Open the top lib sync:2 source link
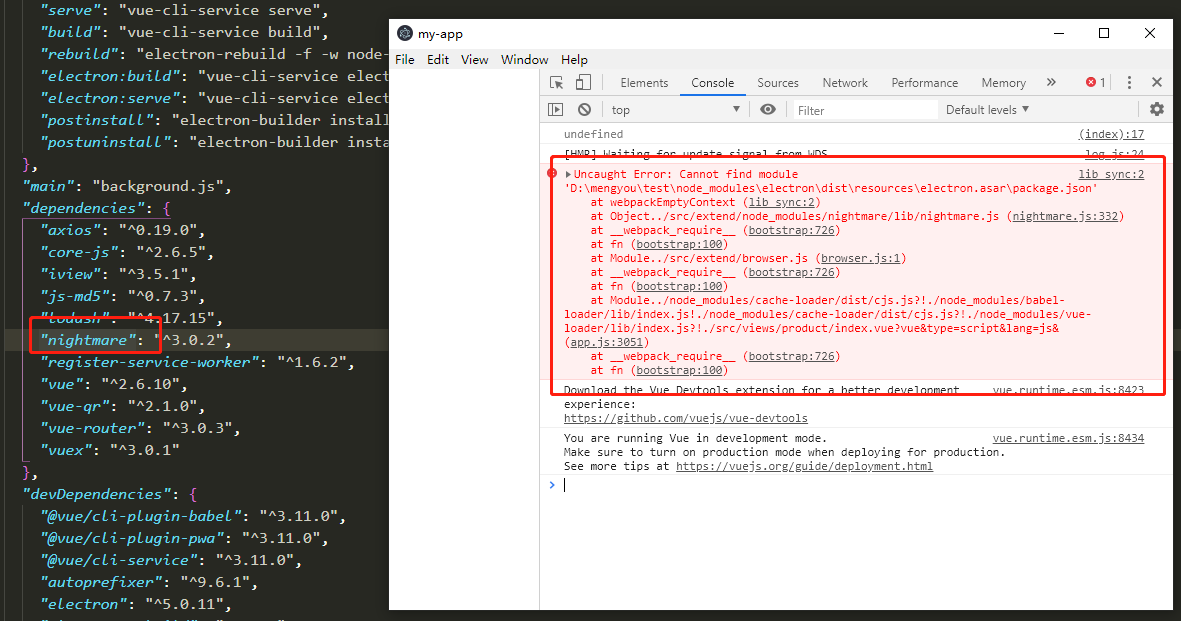 pyautogui.click(x=1111, y=175)
